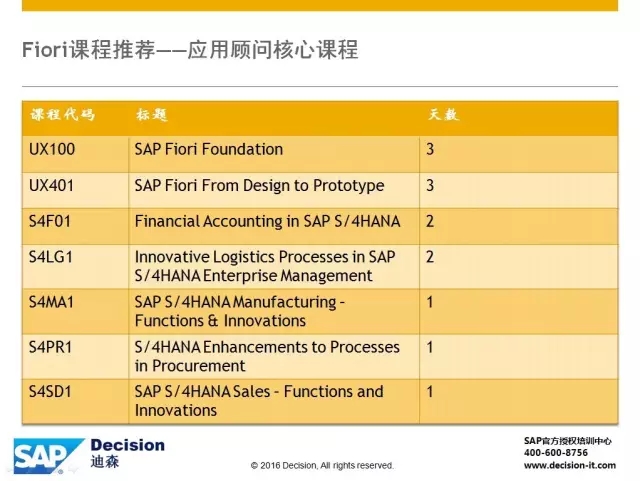
Task: Click the phone number 400-600-8756
Action: (556, 452)
